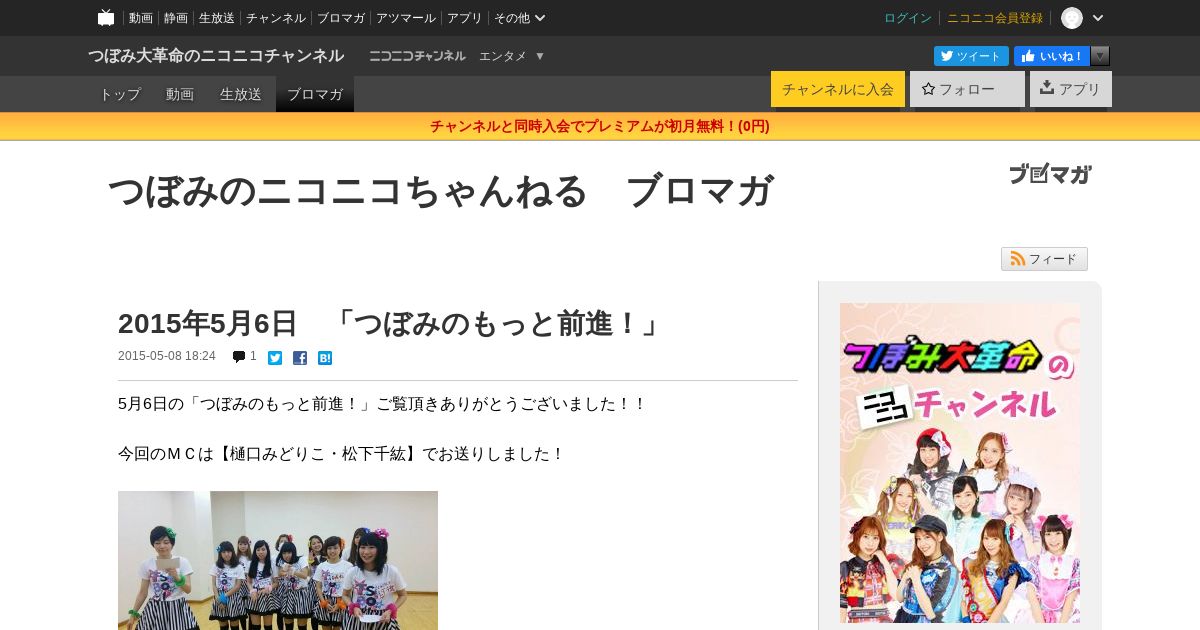This screenshot has height=630, width=1200.
Task: Open アツマール in the top bar
Action: 406,18
